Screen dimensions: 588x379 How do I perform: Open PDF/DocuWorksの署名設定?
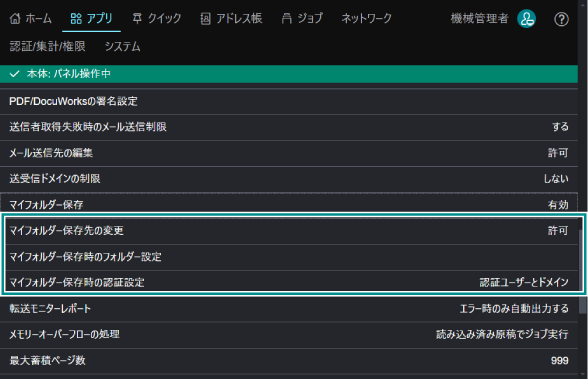pos(289,101)
